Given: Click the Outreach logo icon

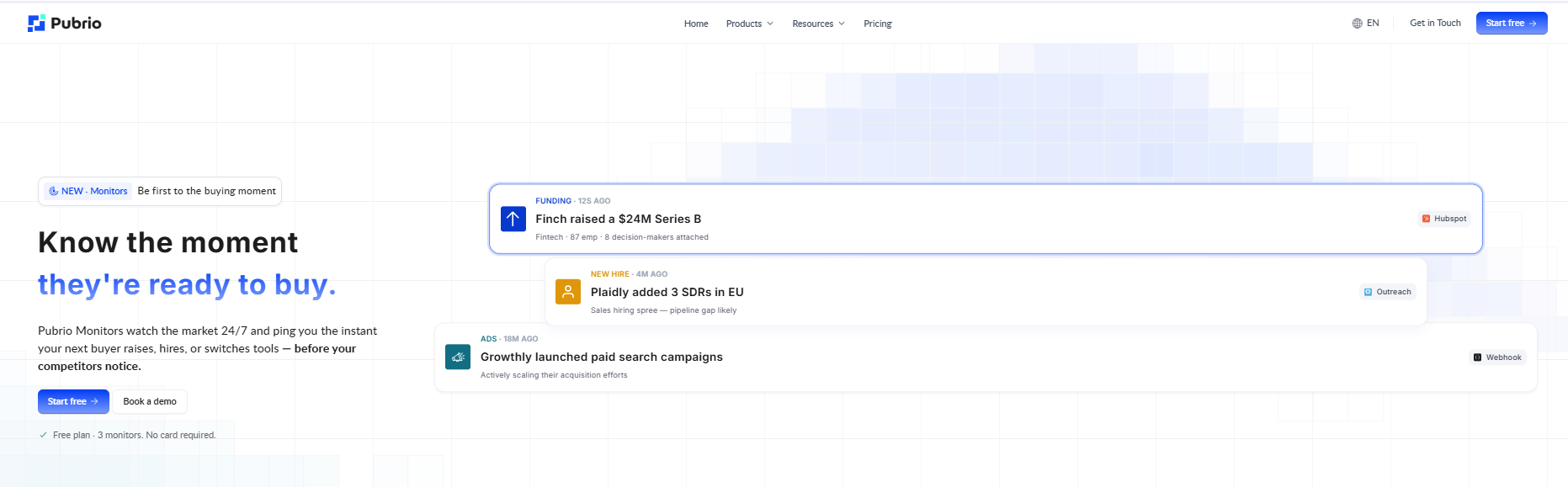Looking at the screenshot, I should click(x=1369, y=292).
